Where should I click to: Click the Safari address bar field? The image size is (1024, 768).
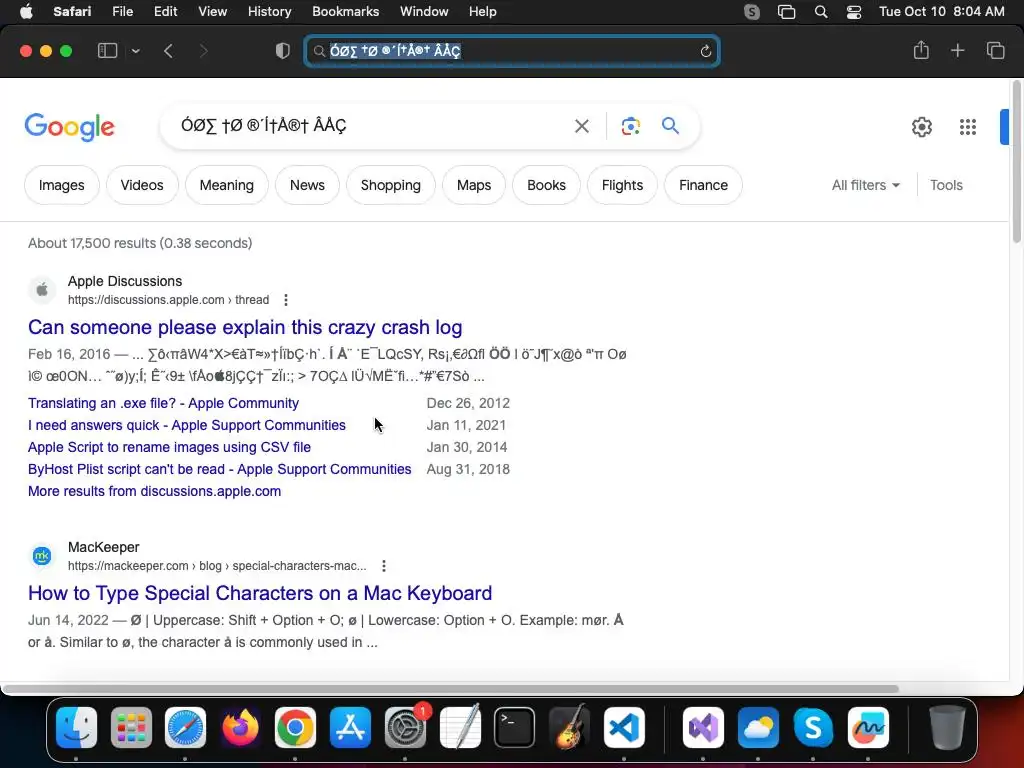pos(512,51)
